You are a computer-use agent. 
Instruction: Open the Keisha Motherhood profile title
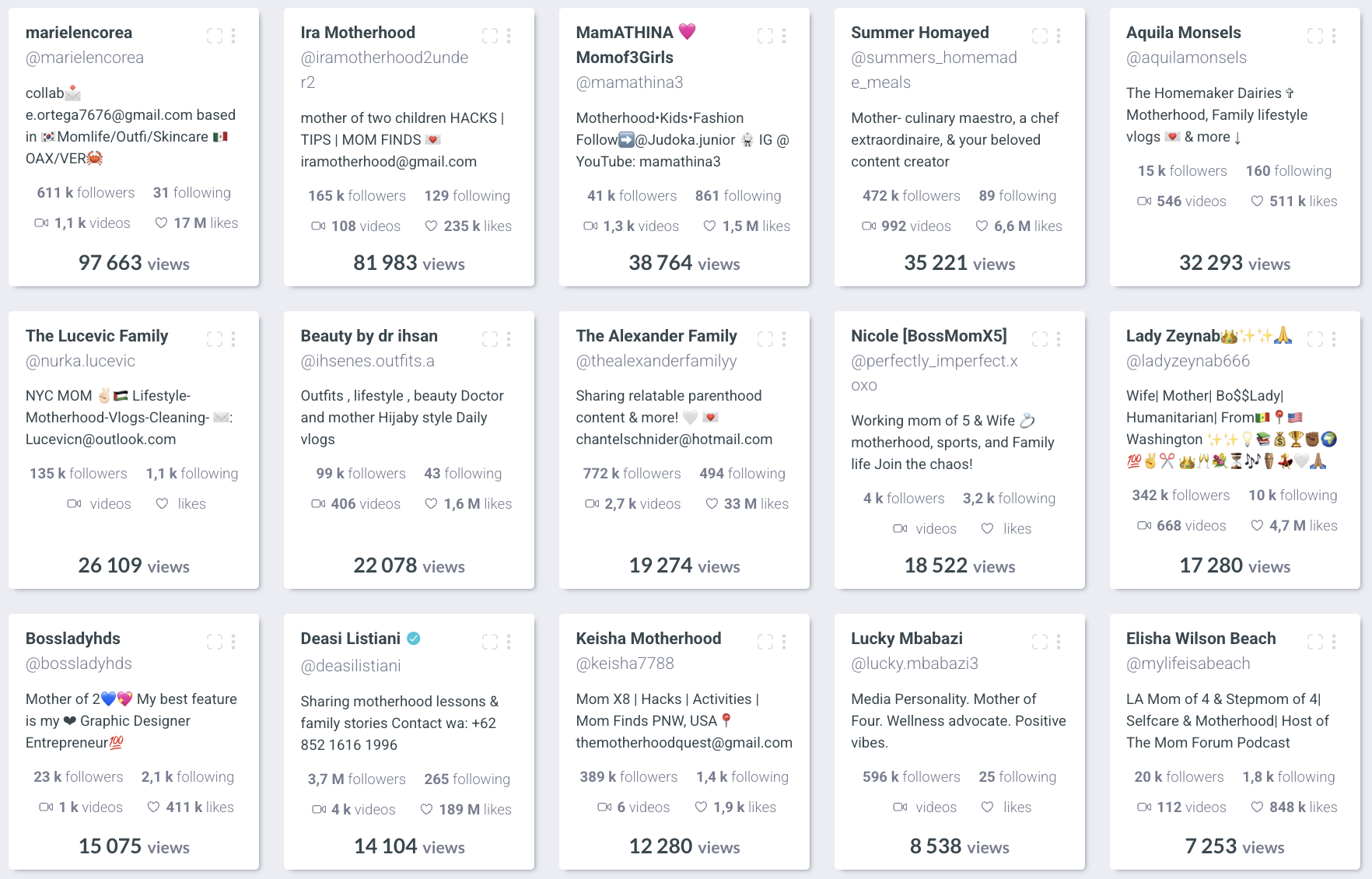pyautogui.click(x=649, y=639)
